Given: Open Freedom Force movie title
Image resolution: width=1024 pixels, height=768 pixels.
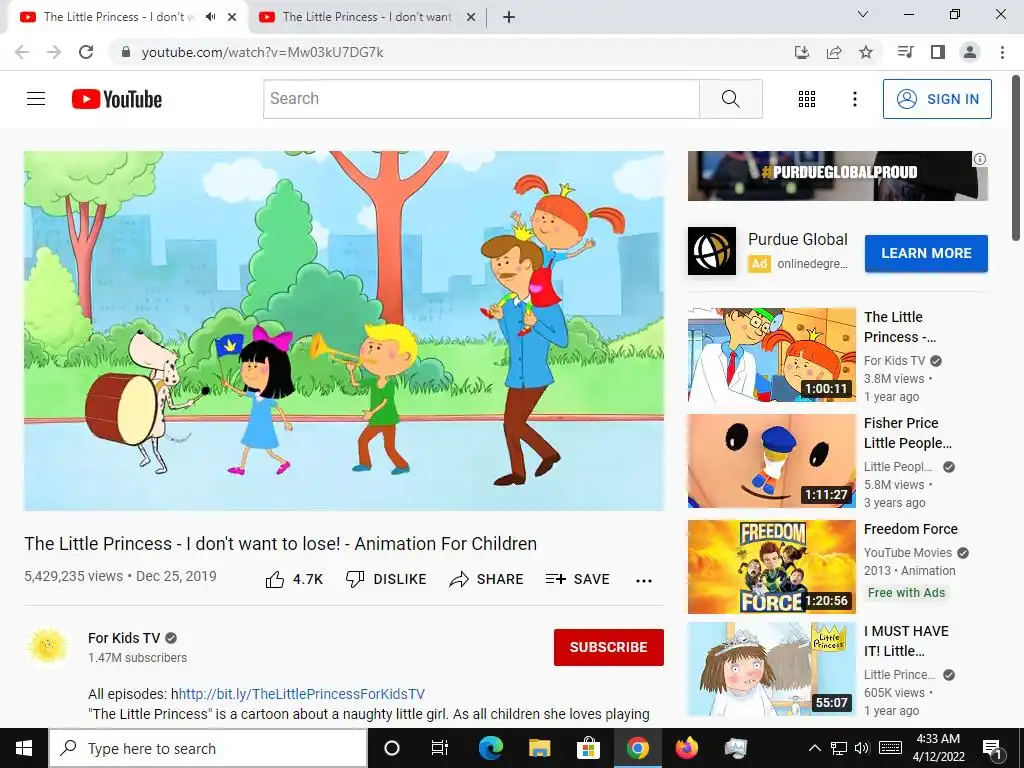Looking at the screenshot, I should pyautogui.click(x=910, y=529).
